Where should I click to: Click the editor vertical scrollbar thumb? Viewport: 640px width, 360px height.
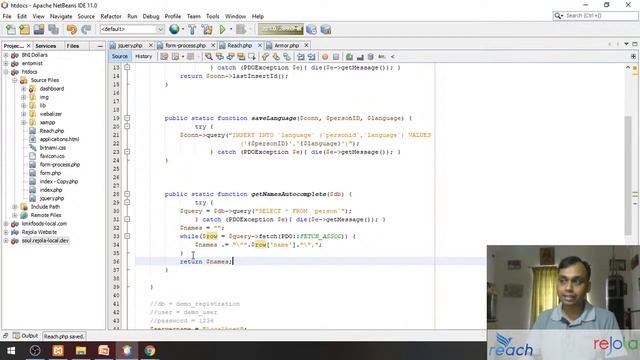coord(628,176)
